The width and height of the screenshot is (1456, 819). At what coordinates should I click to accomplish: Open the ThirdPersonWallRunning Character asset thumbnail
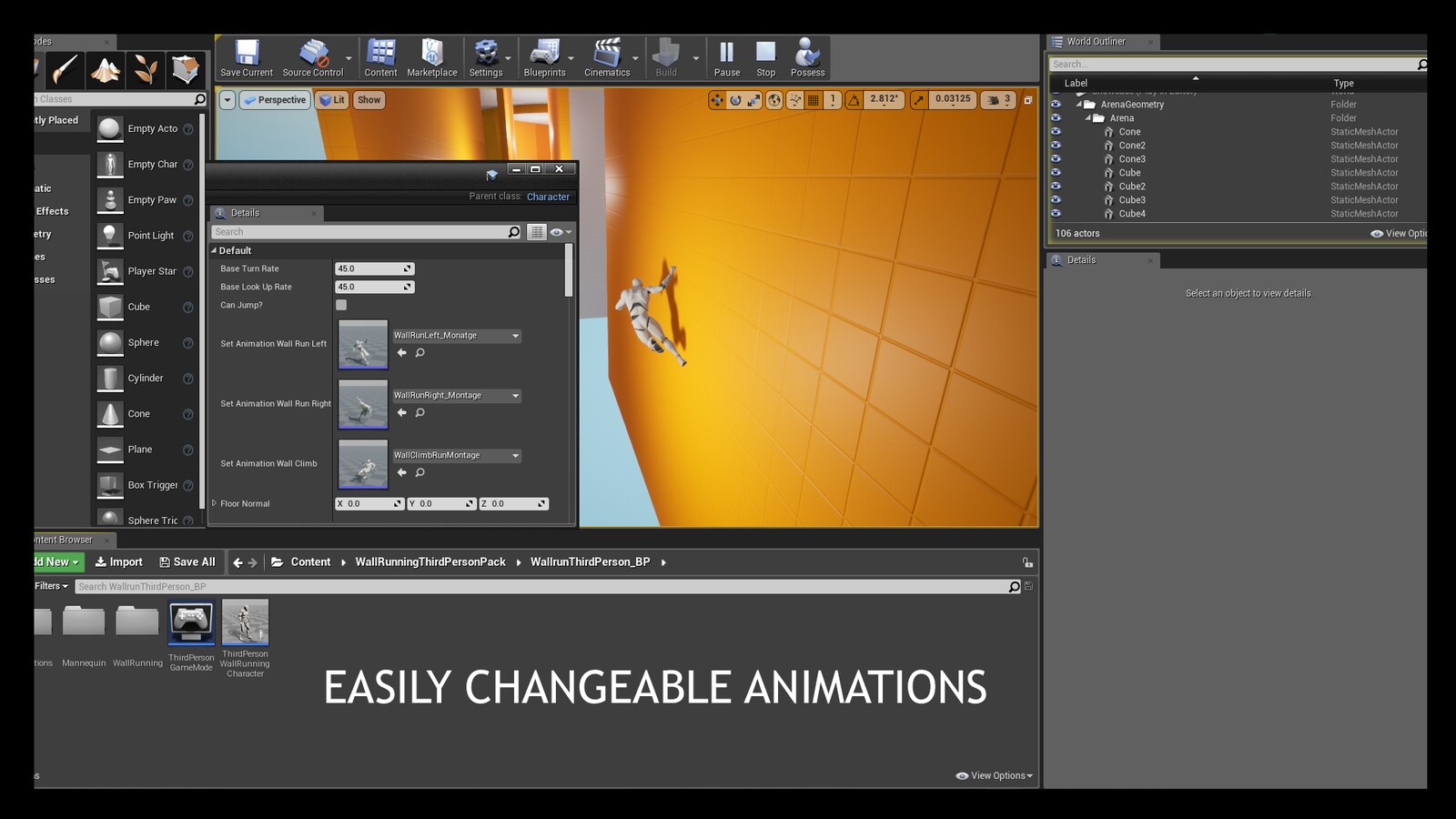(245, 623)
